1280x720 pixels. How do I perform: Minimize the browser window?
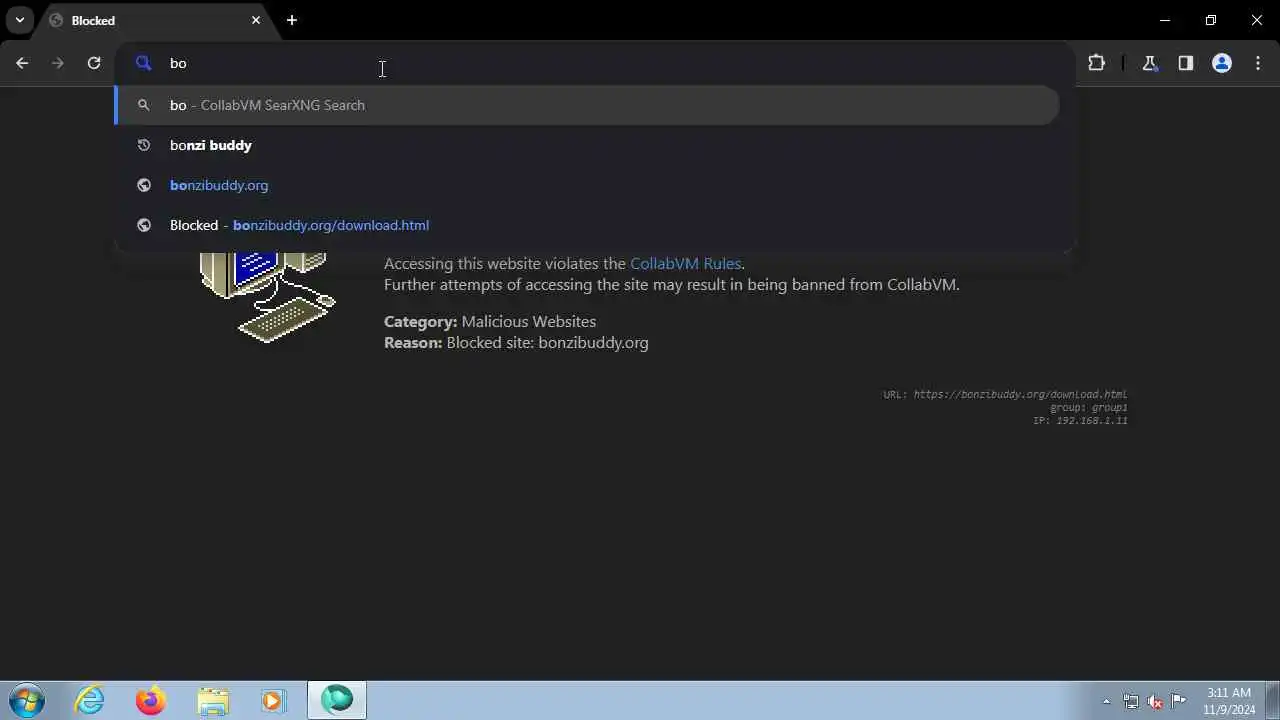click(1164, 20)
